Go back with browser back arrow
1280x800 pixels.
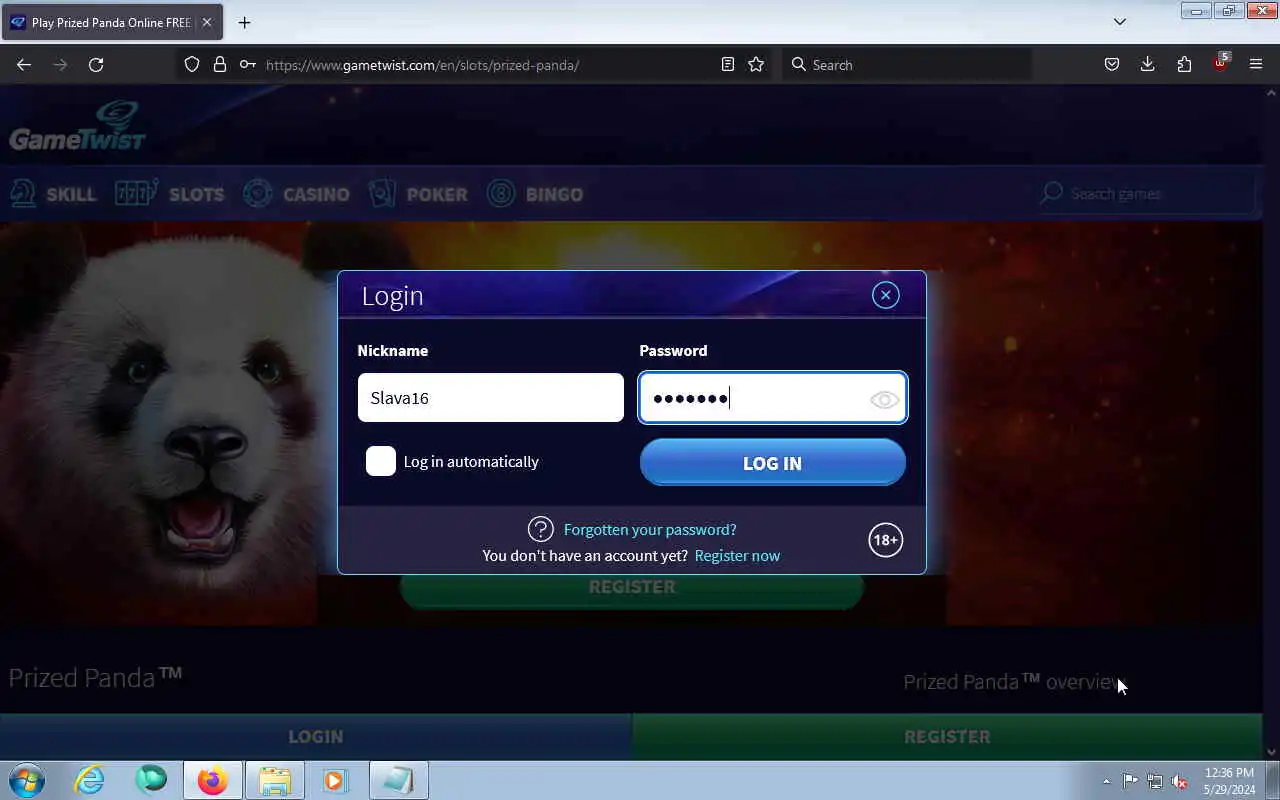click(24, 64)
